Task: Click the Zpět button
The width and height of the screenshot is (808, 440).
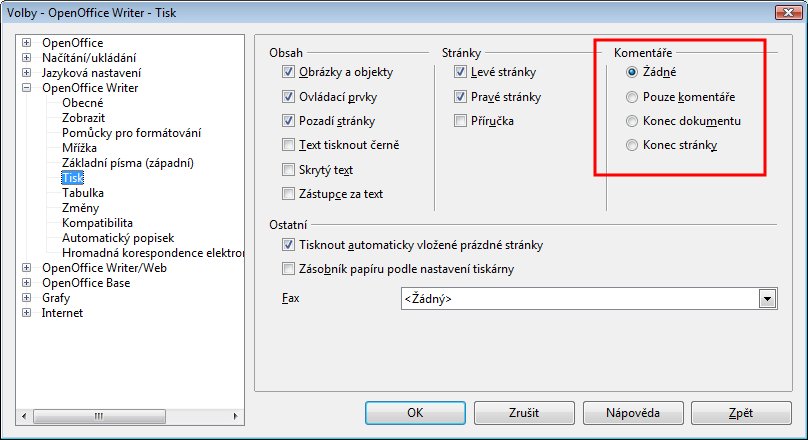Action: pyautogui.click(x=741, y=413)
